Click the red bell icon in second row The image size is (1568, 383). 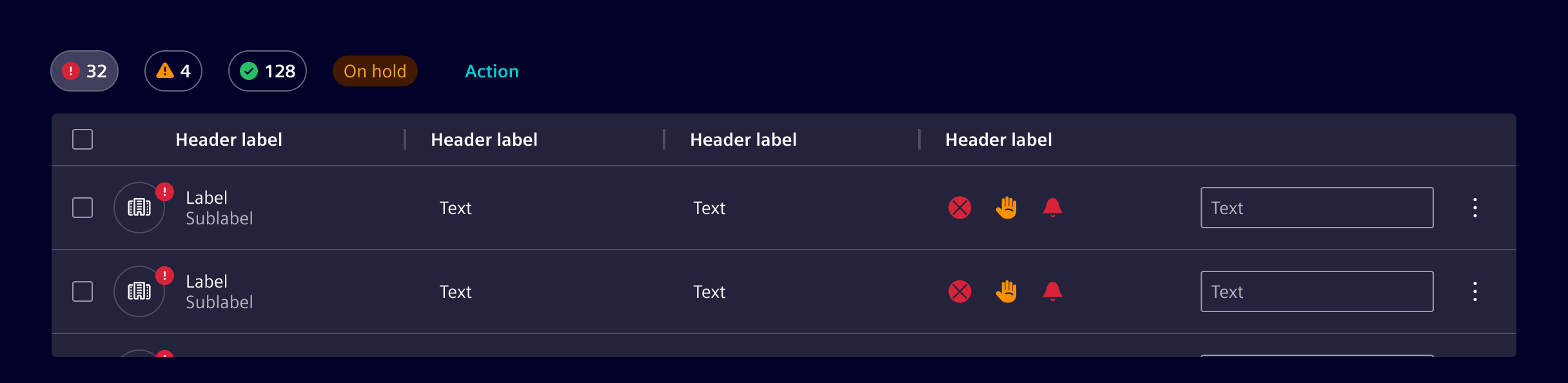(x=1052, y=291)
